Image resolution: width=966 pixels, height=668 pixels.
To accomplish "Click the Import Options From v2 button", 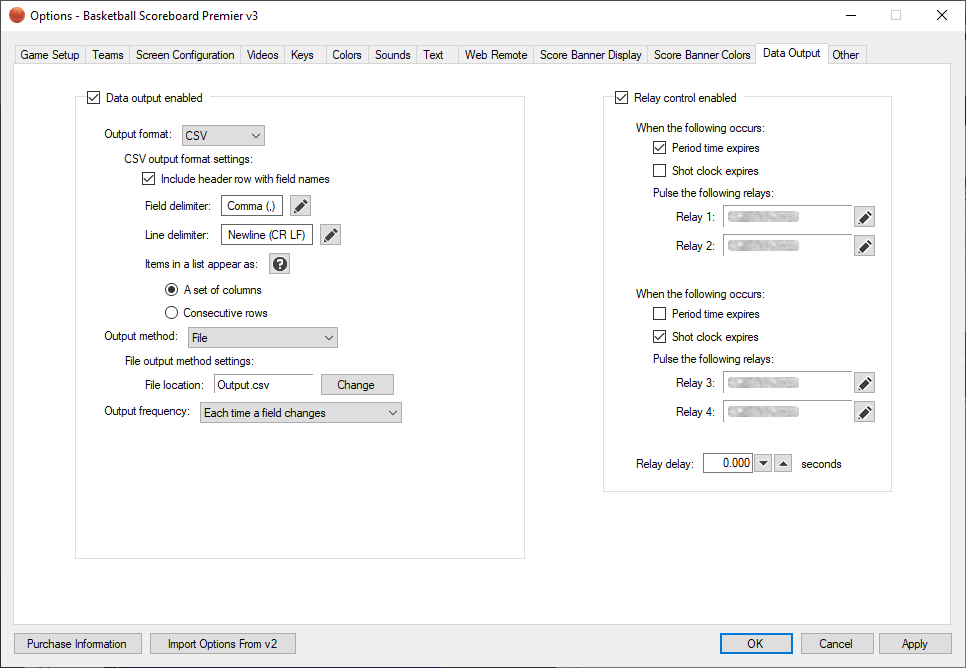I will point(223,644).
